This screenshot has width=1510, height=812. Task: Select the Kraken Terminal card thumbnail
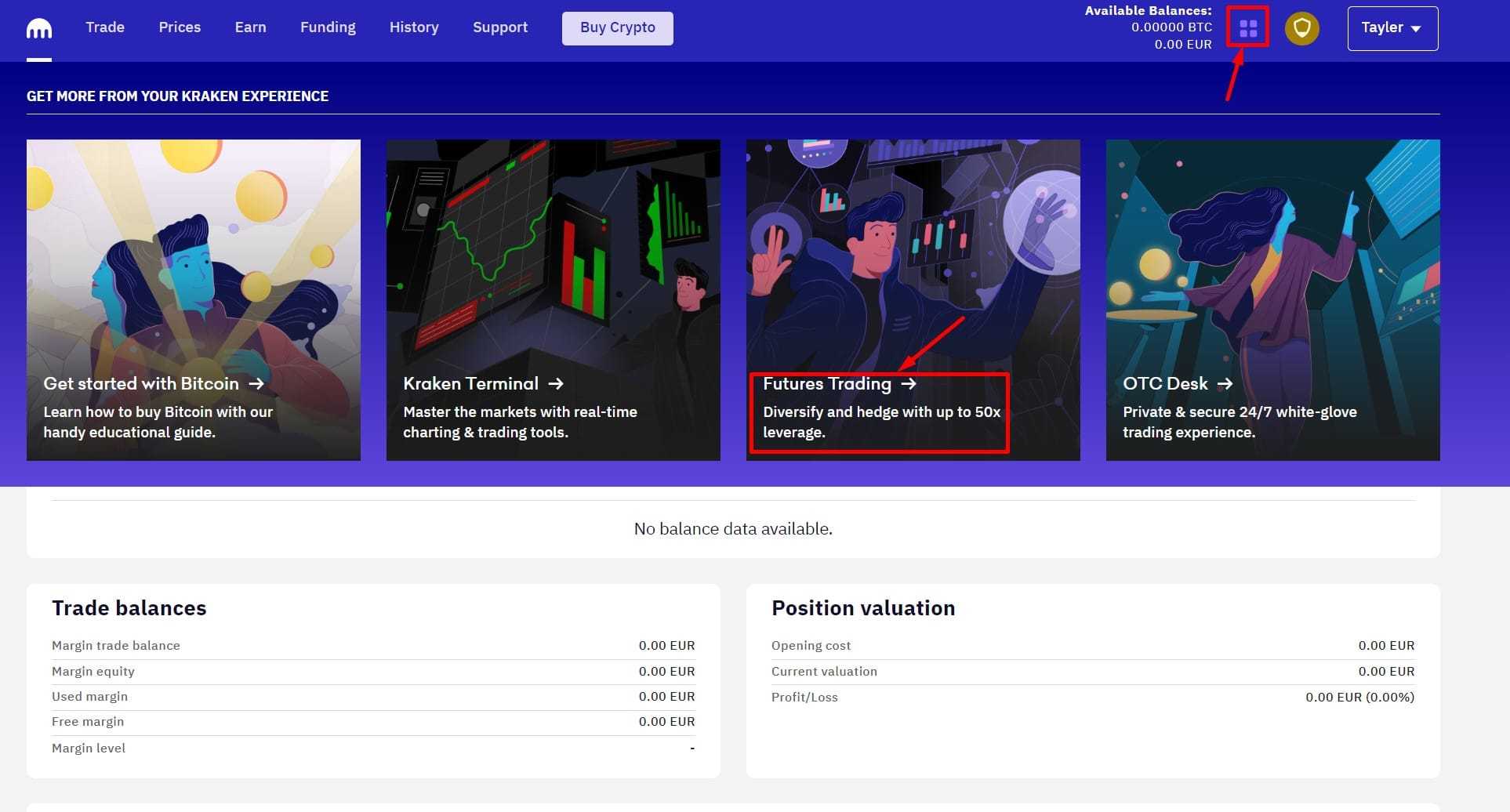(x=553, y=251)
